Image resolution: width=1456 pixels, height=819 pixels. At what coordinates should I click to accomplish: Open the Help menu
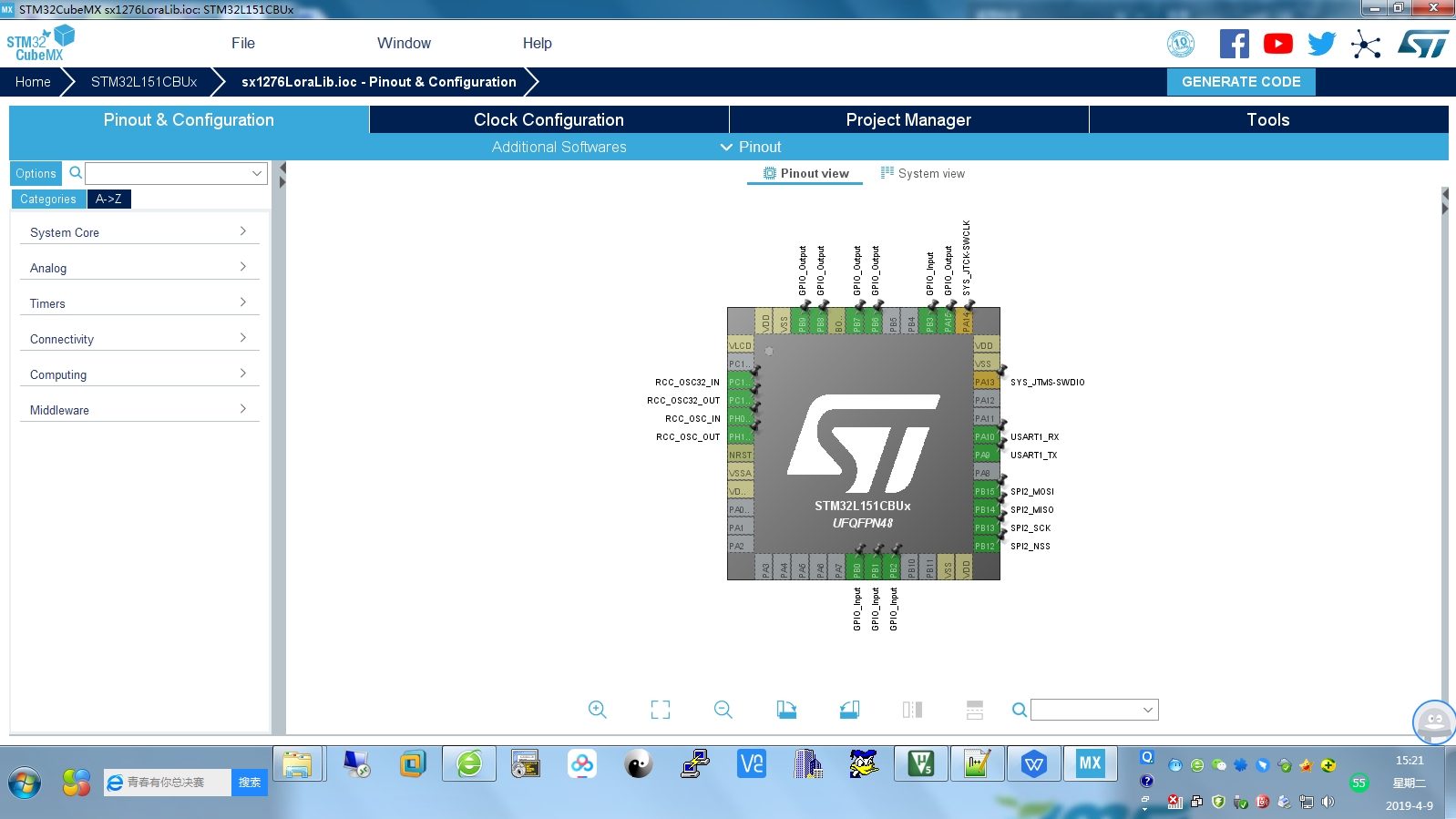tap(538, 43)
